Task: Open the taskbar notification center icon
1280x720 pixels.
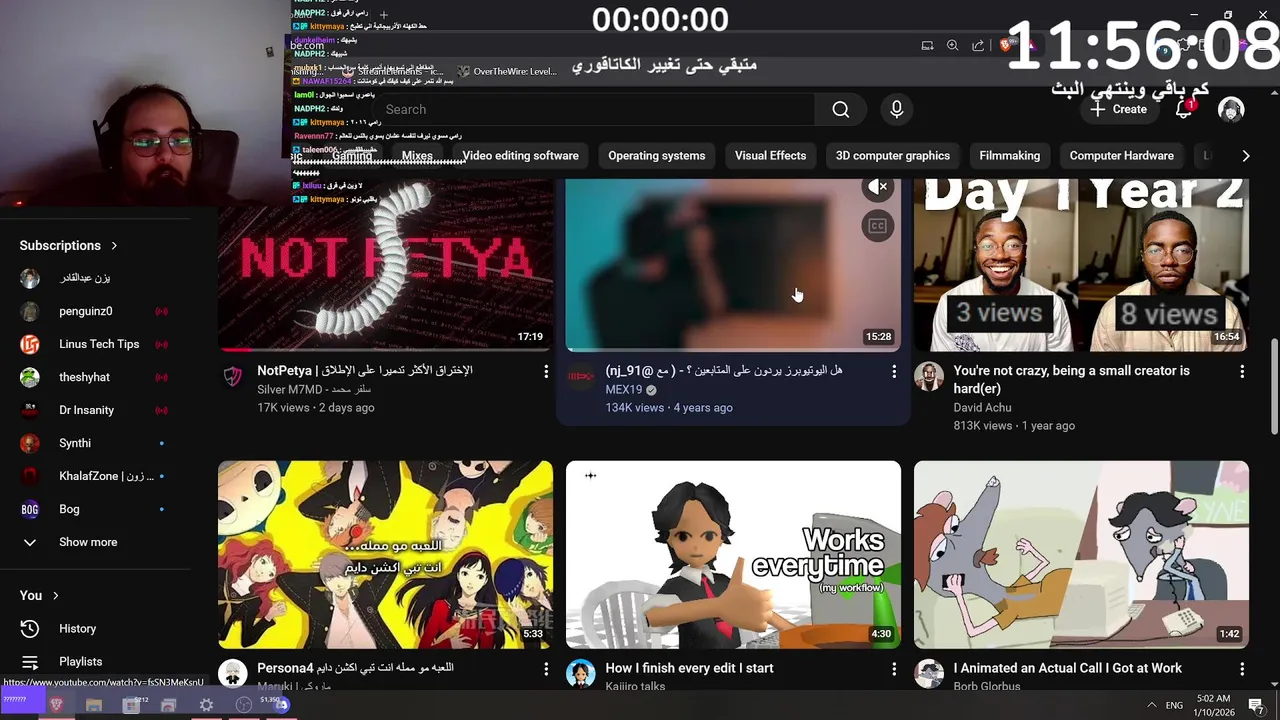Action: (x=1256, y=705)
